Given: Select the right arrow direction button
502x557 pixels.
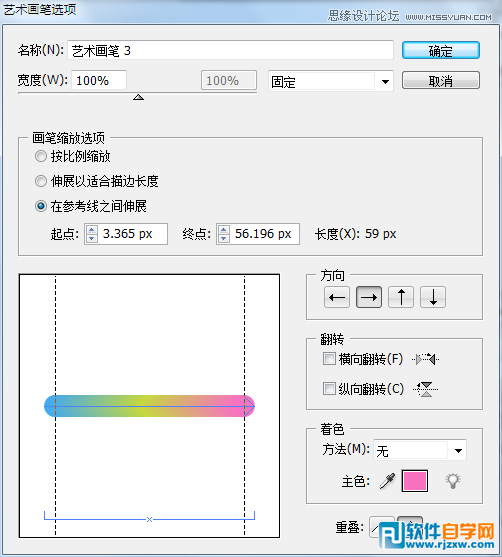Looking at the screenshot, I should (369, 297).
